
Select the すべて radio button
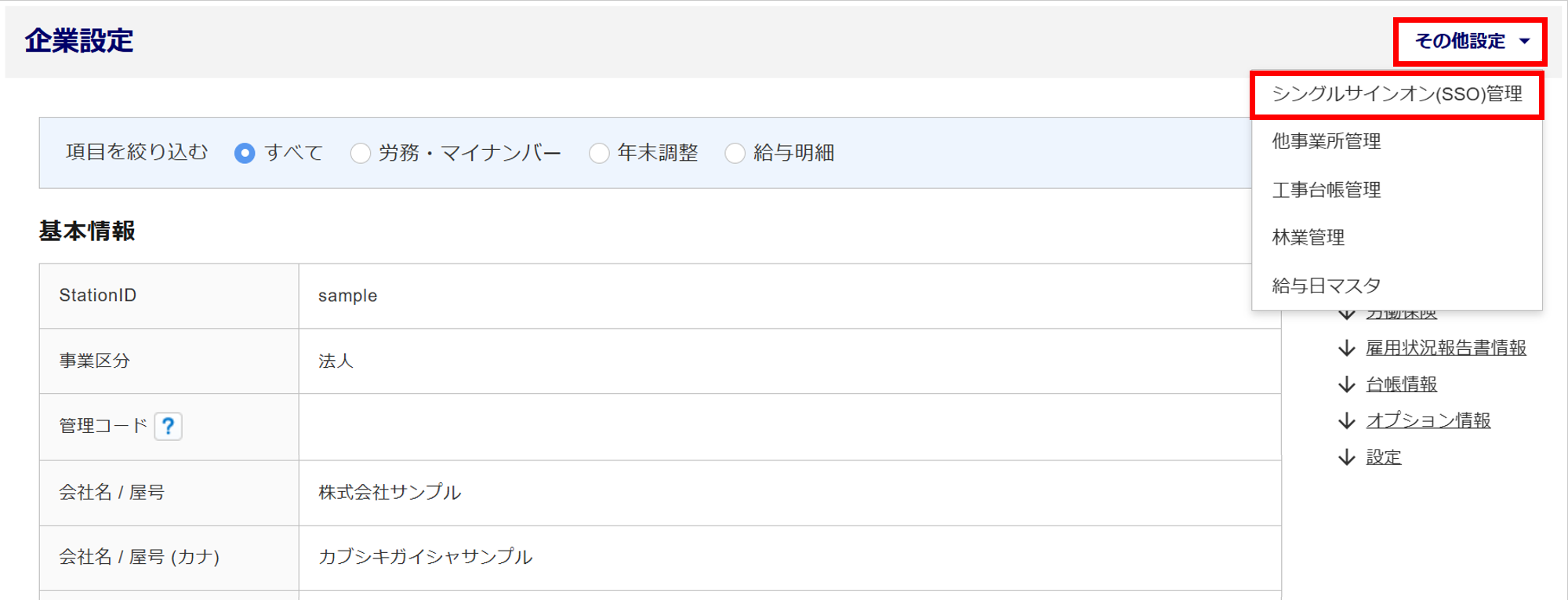245,153
